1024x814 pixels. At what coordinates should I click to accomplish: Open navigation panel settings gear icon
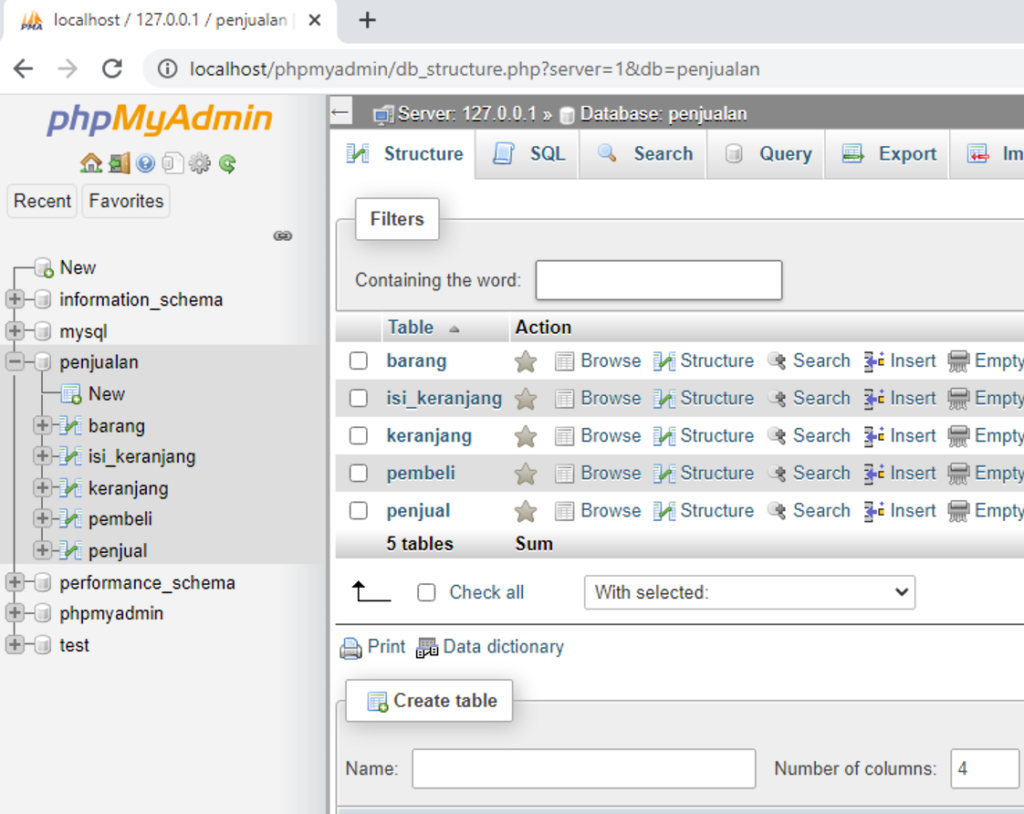[199, 163]
